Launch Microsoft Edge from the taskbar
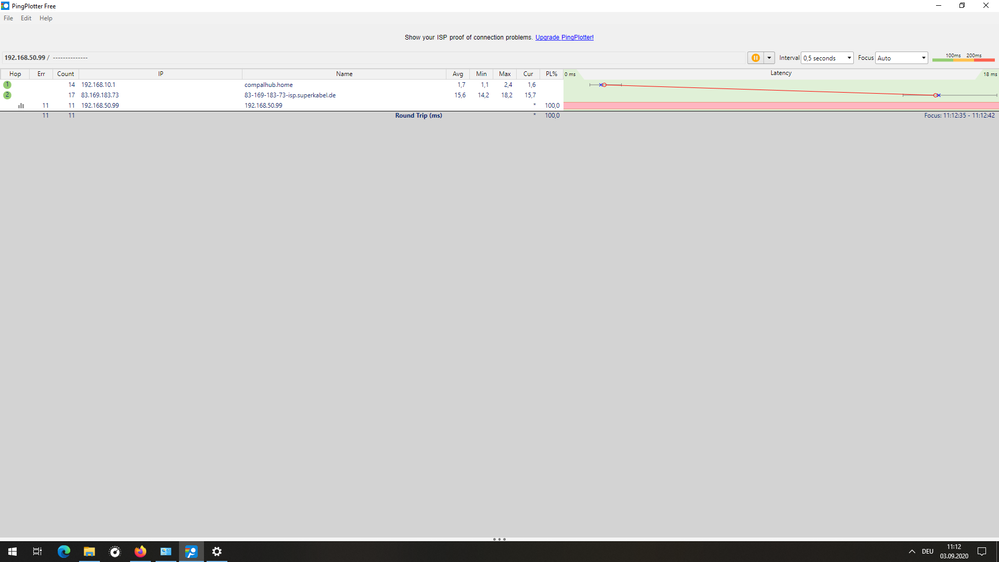The height and width of the screenshot is (562, 999). 64,552
